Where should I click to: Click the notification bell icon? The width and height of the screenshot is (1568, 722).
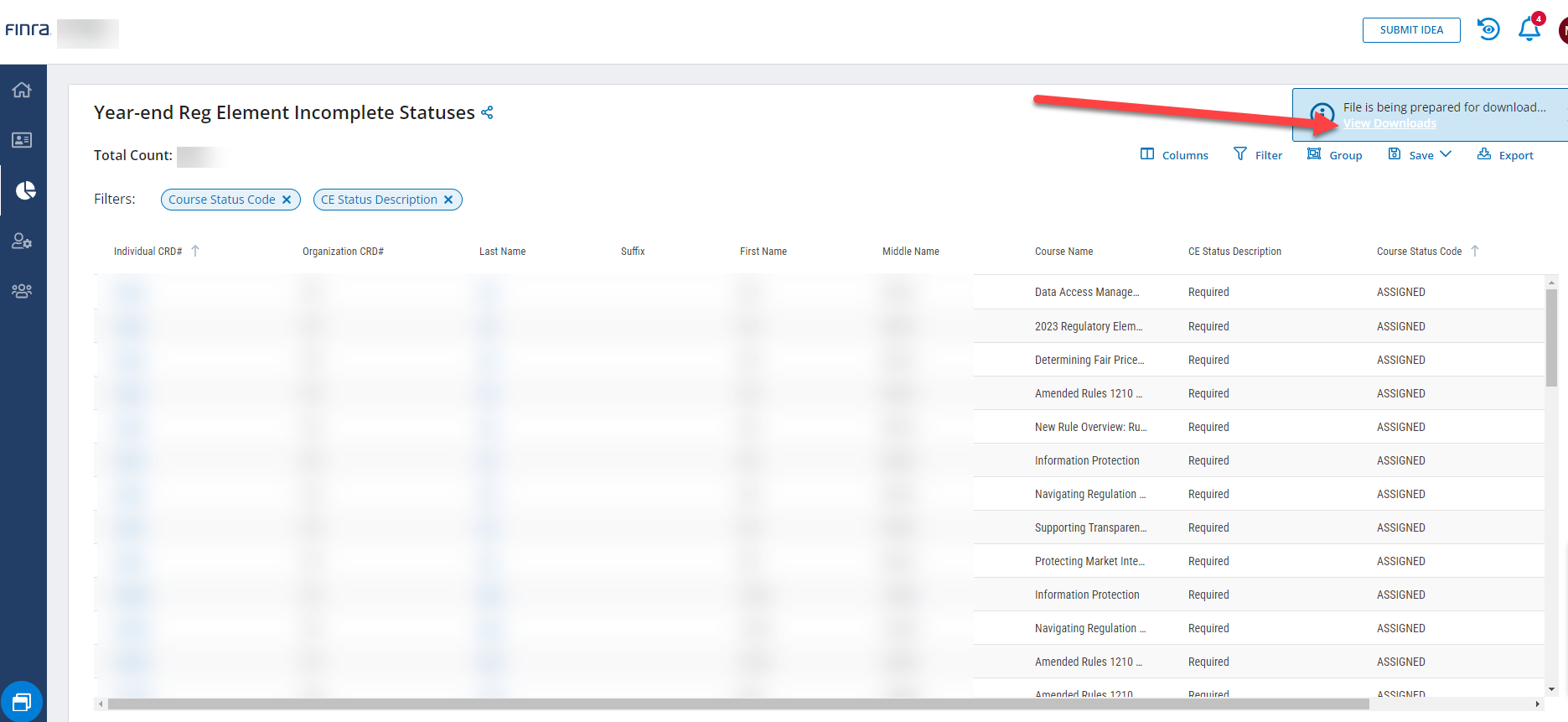click(1529, 30)
